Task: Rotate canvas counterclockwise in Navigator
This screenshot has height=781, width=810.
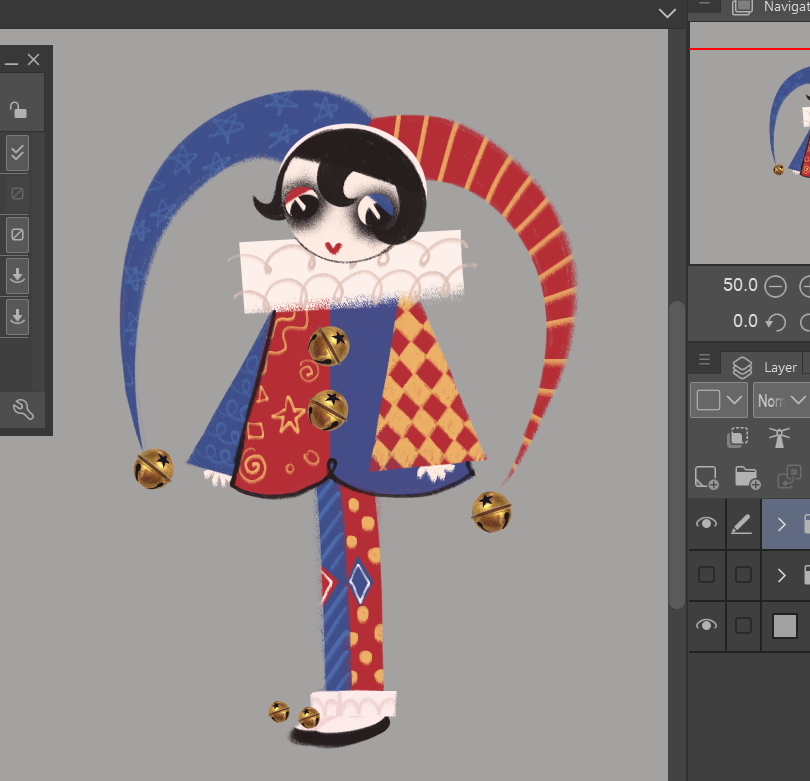Action: pos(776,322)
